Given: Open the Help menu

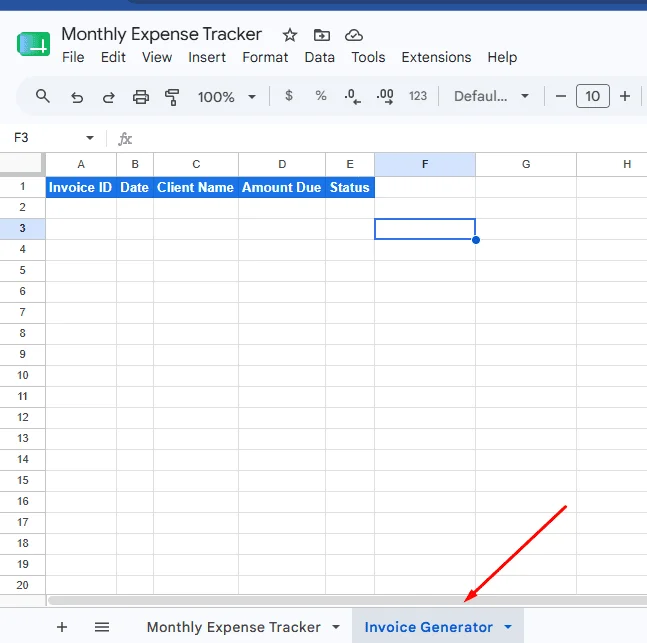Looking at the screenshot, I should pyautogui.click(x=502, y=57).
